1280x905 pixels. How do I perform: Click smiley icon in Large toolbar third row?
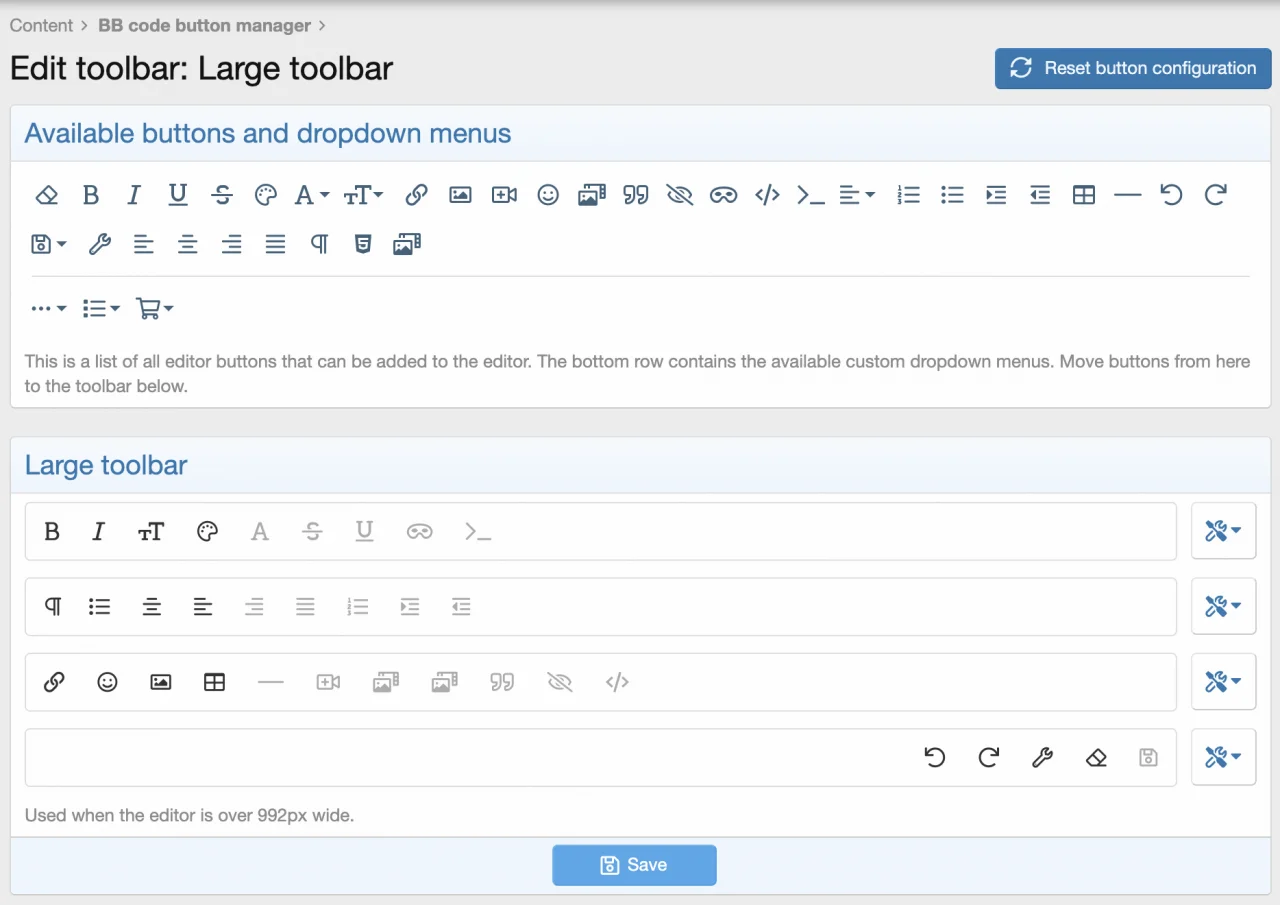(x=107, y=682)
